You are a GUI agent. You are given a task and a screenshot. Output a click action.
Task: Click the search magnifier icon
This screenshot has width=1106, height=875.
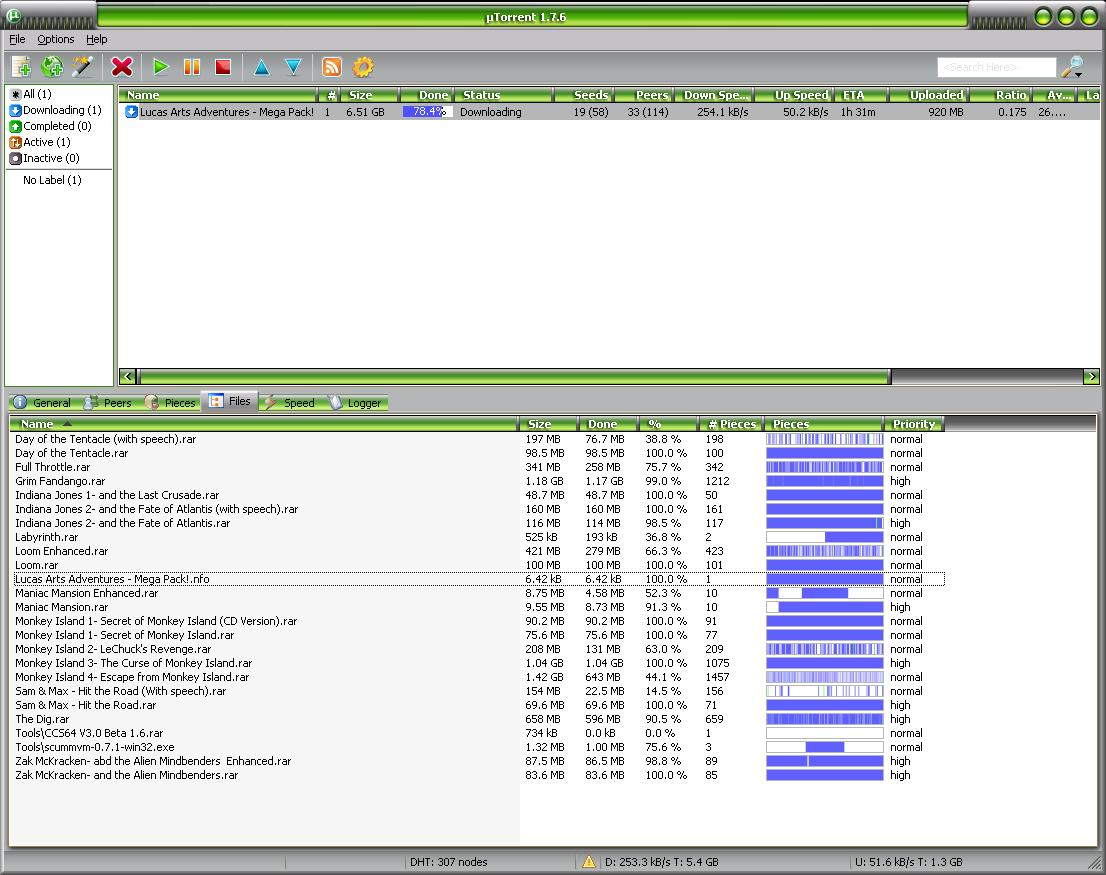[1073, 67]
